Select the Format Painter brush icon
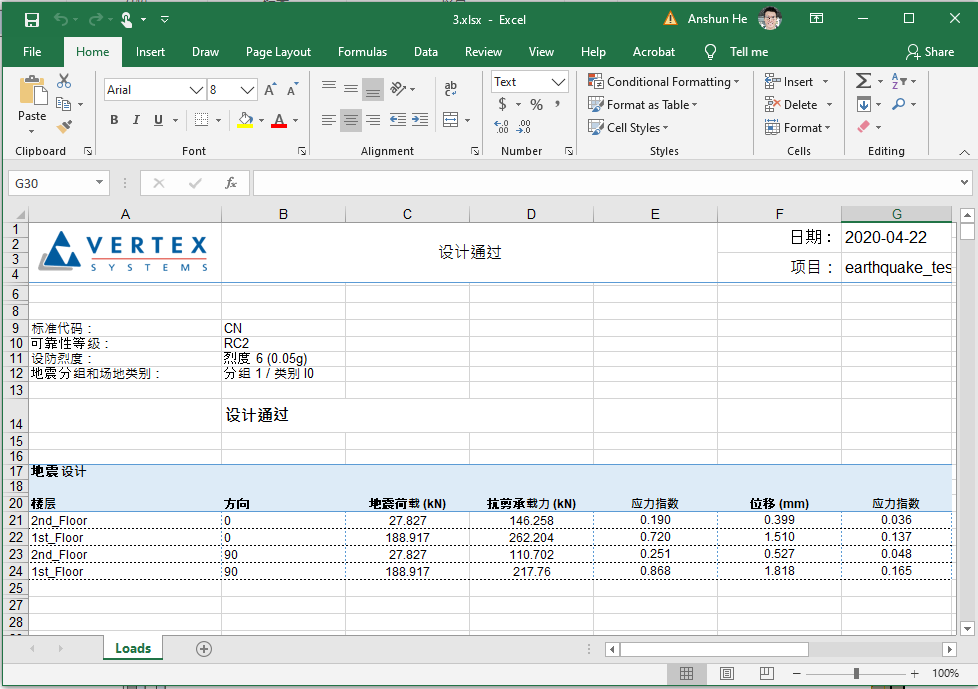Image resolution: width=978 pixels, height=689 pixels. 64,127
